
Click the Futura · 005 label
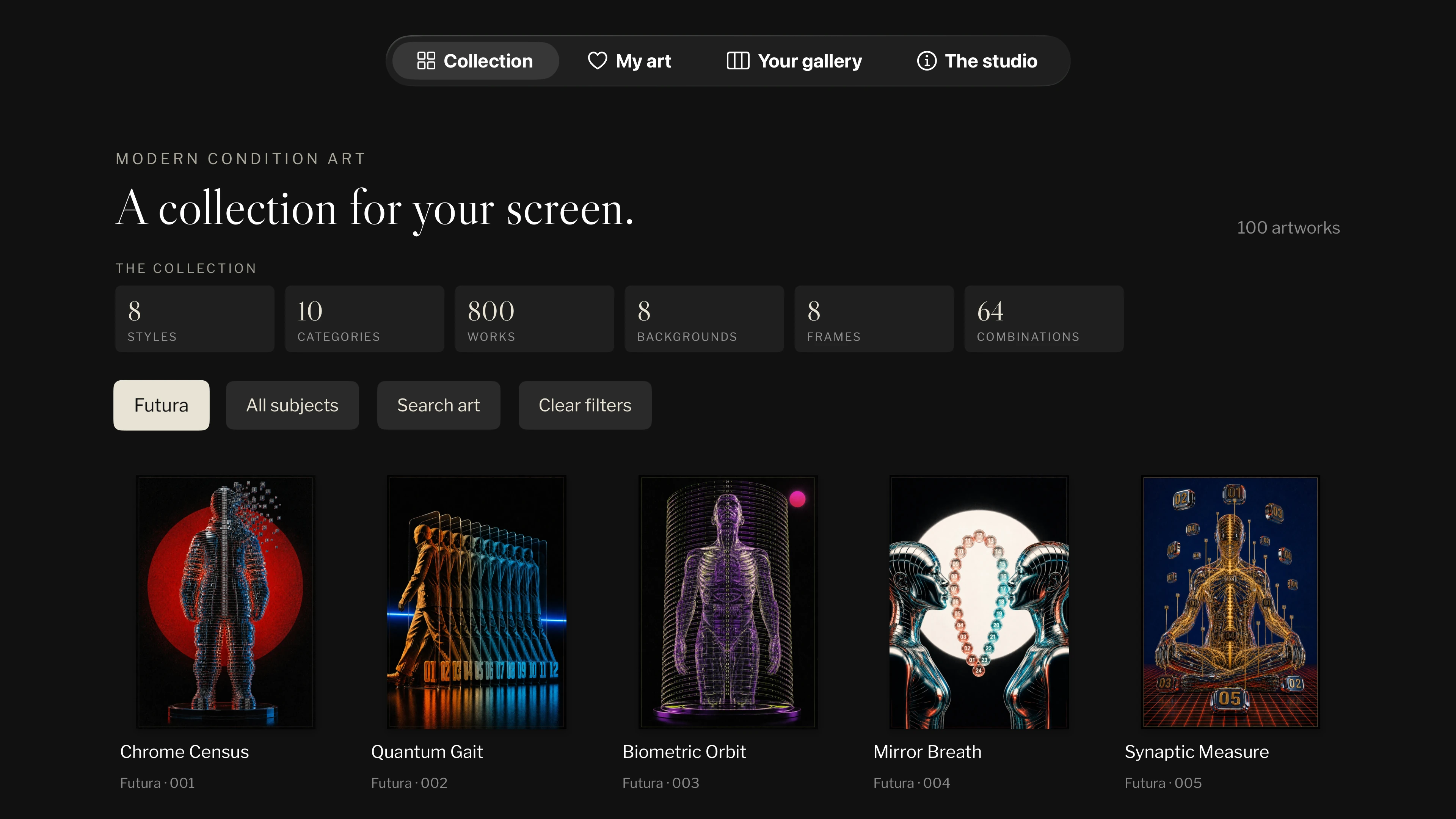(1163, 783)
